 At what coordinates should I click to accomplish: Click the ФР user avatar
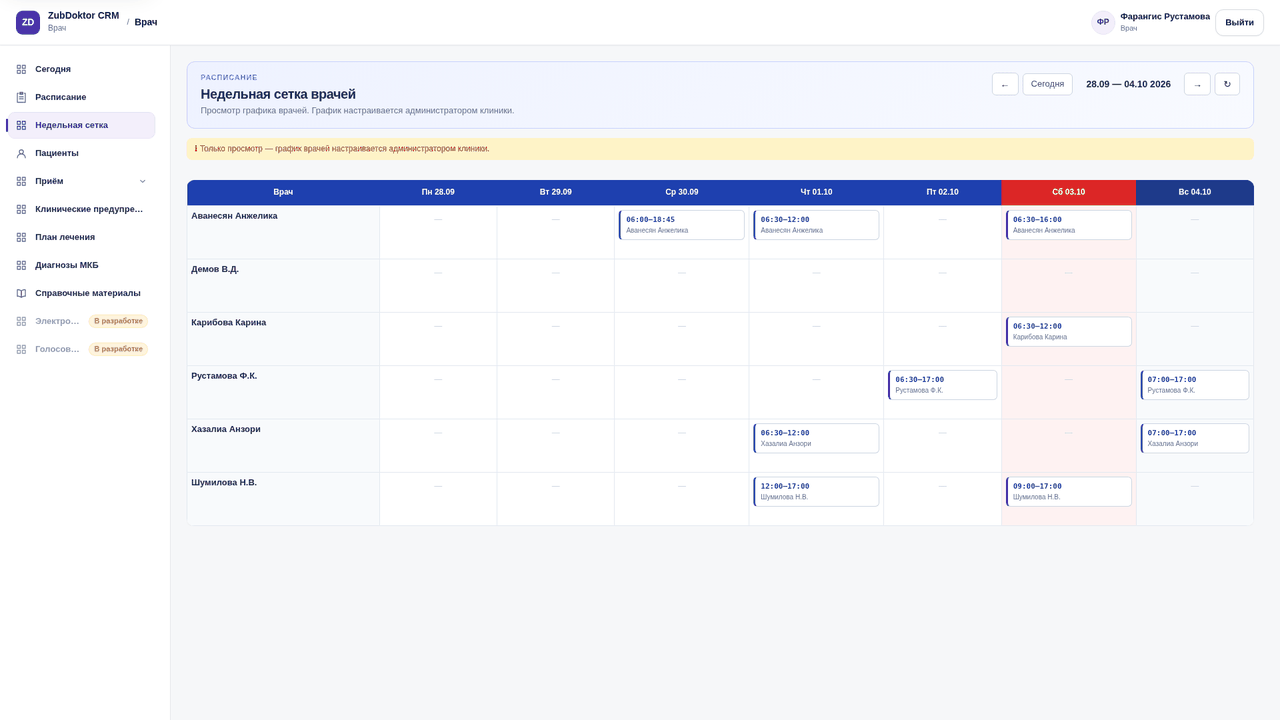1103,22
